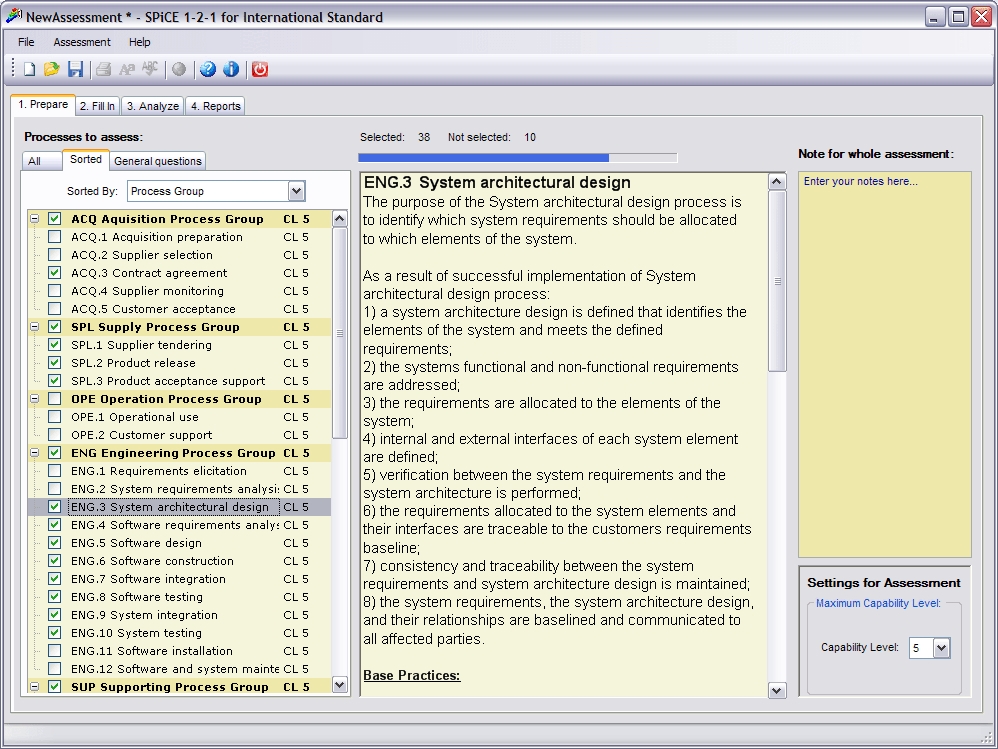The width and height of the screenshot is (998, 749).
Task: Uncheck the ENG.5 Software design checkbox
Action: point(55,543)
